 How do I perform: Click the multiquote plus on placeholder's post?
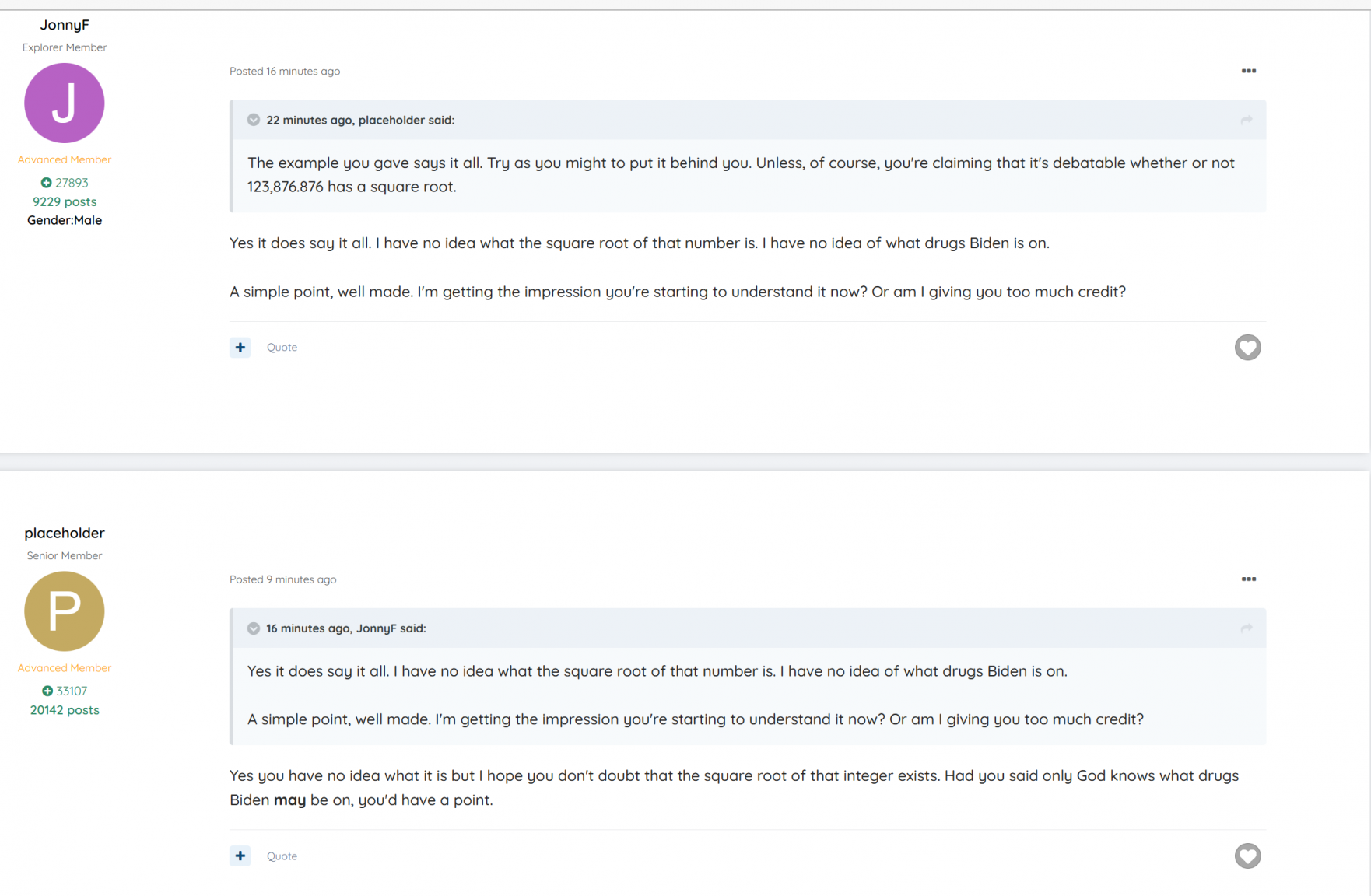point(240,856)
